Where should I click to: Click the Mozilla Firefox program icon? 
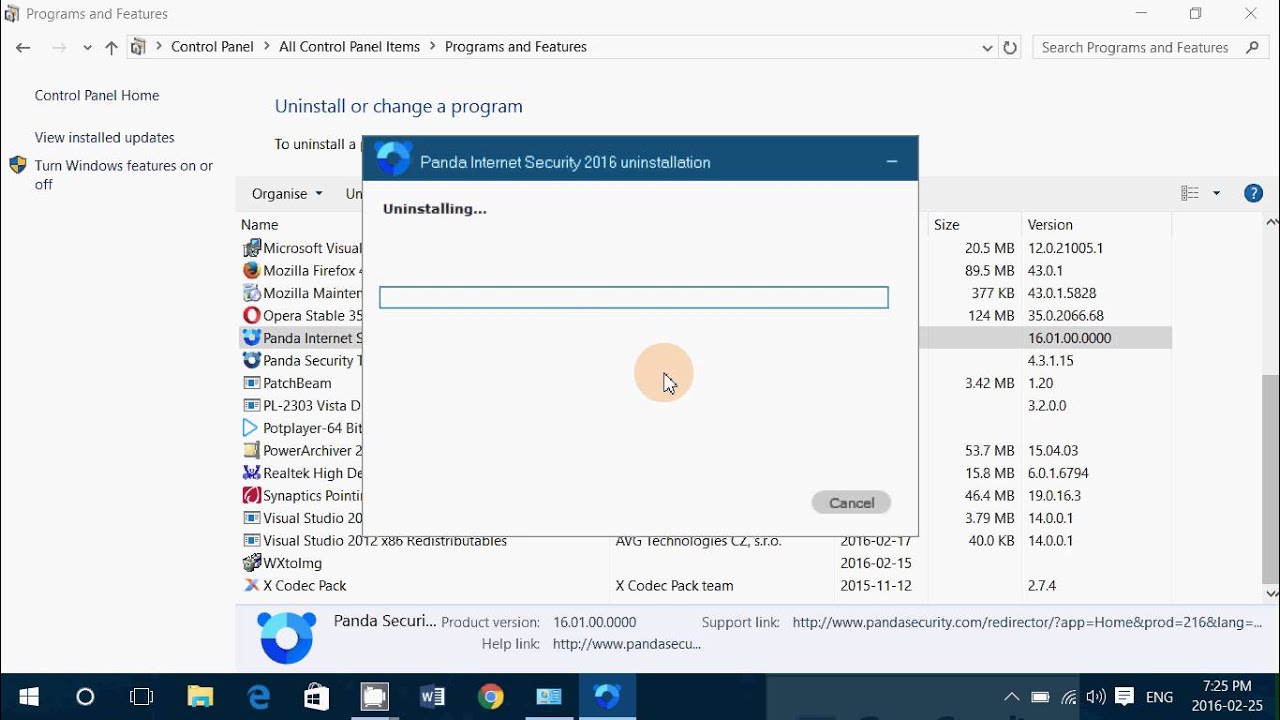click(x=252, y=270)
